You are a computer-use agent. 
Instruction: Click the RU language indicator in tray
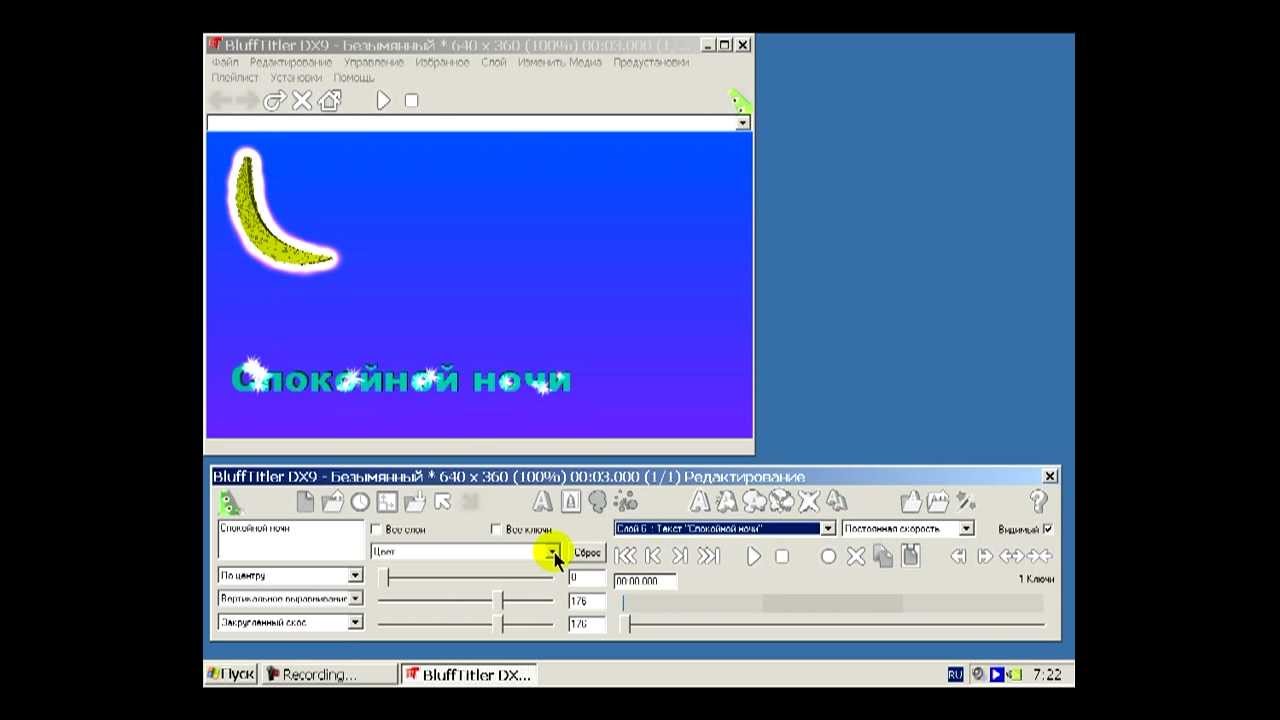pos(955,675)
